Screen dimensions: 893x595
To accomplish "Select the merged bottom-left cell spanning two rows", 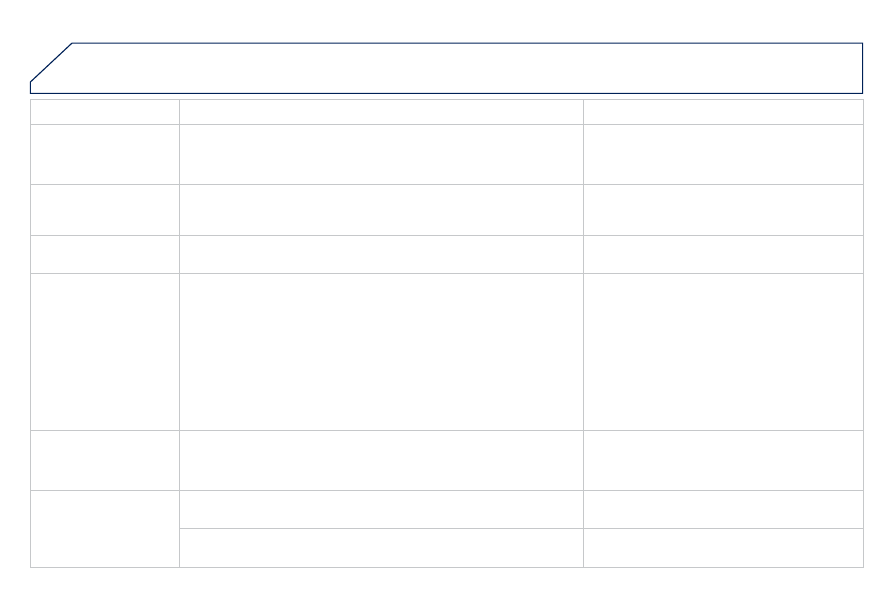I will pos(105,528).
